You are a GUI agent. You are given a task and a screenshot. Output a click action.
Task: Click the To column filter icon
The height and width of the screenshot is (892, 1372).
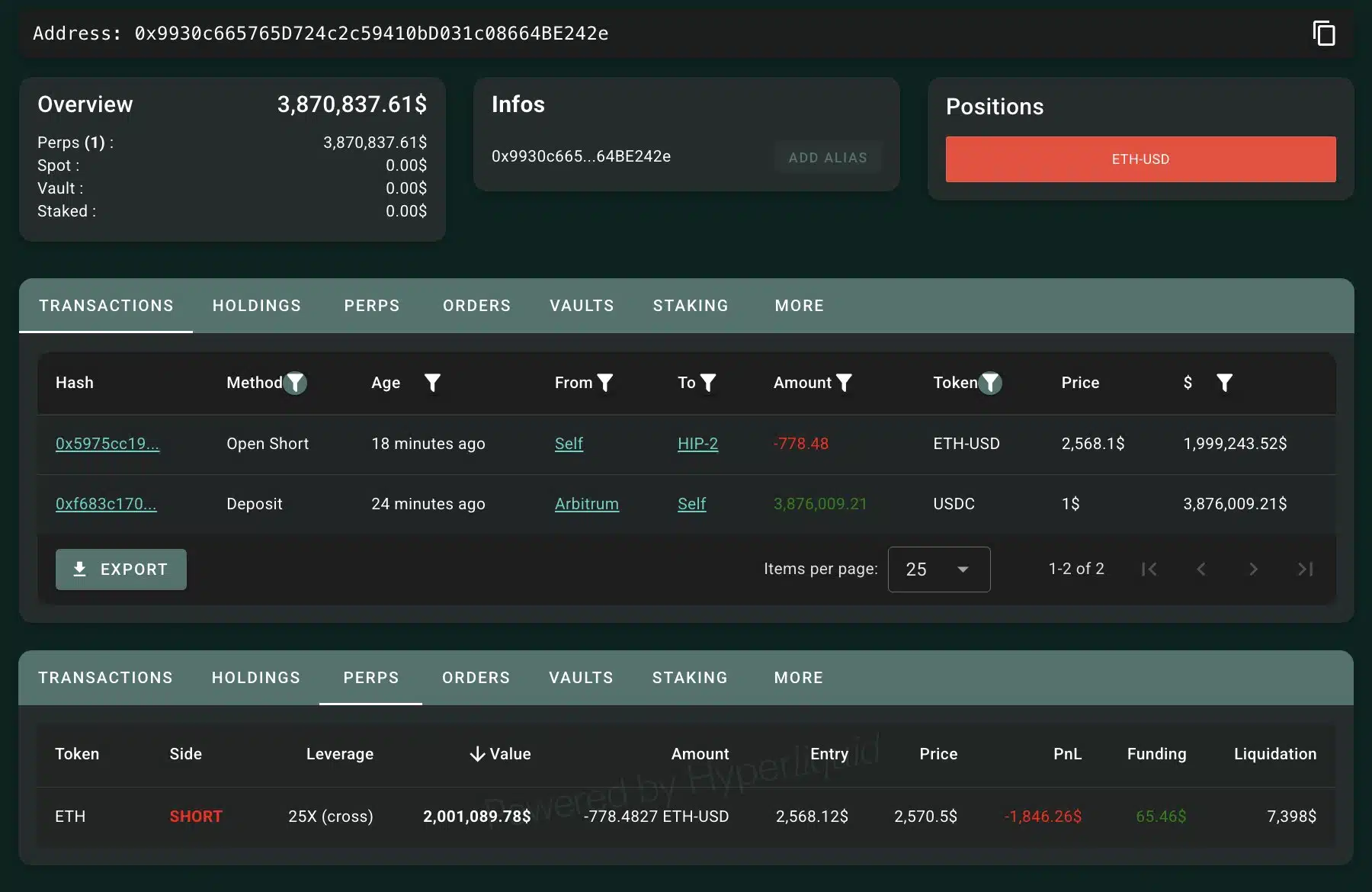[708, 383]
